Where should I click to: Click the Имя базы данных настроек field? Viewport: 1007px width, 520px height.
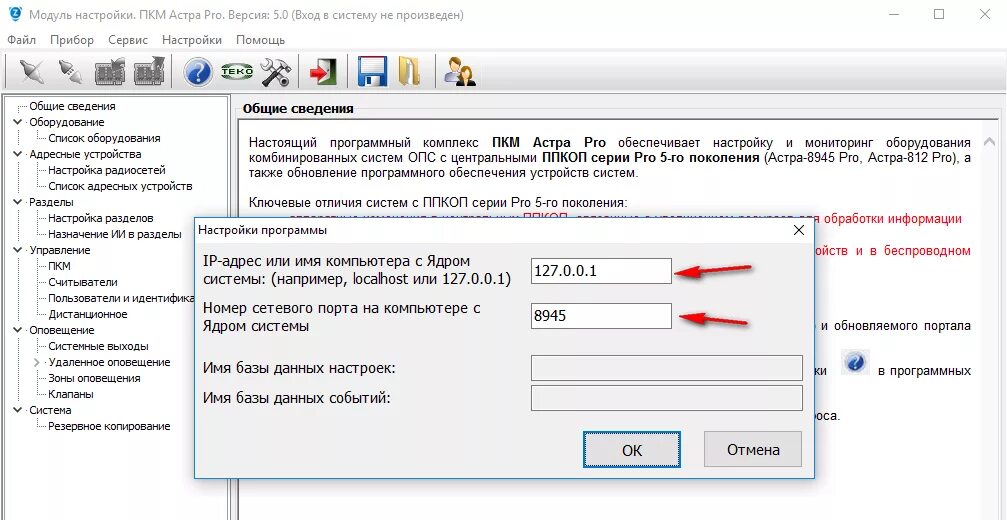pos(667,368)
